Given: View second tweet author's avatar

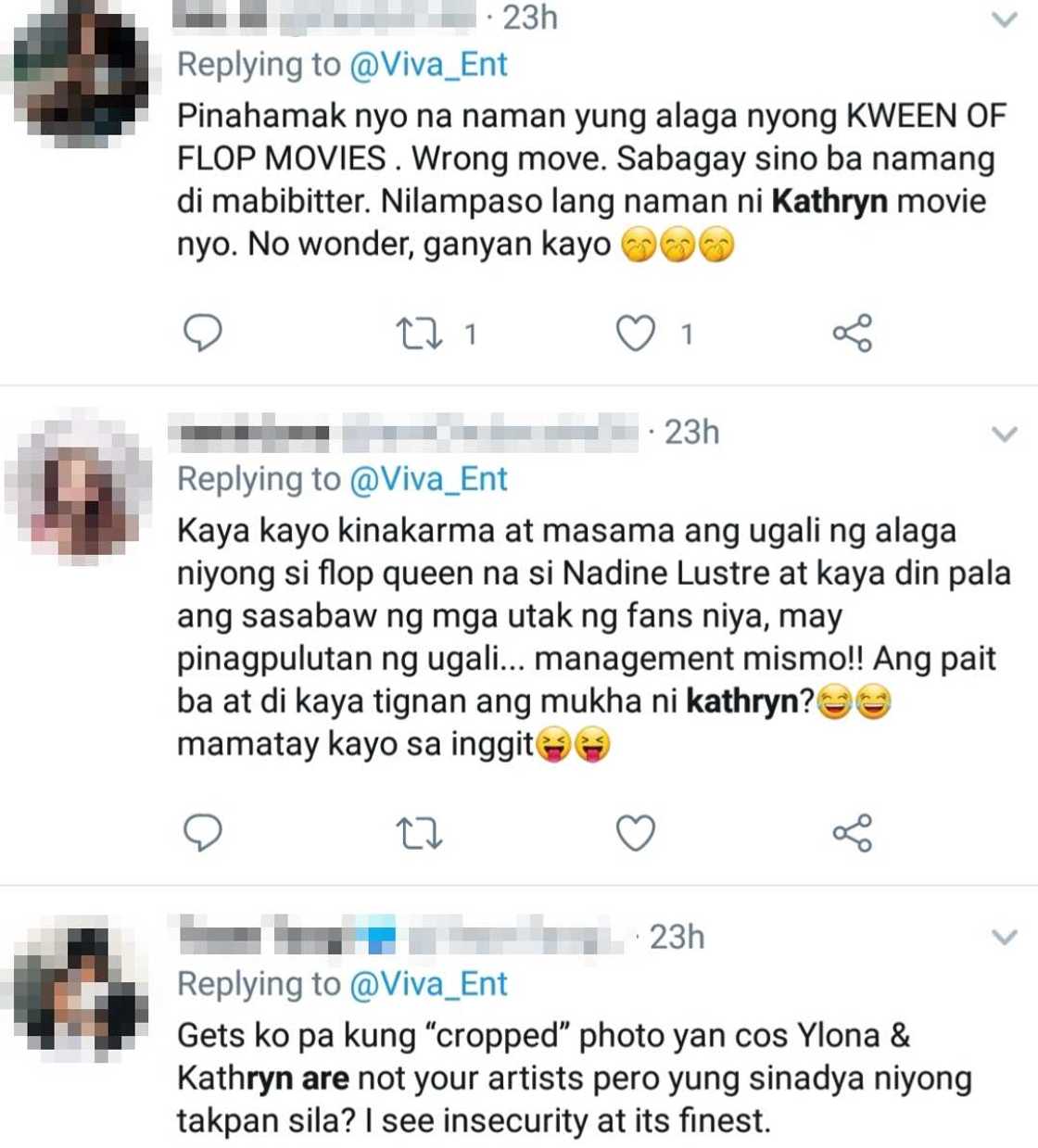Looking at the screenshot, I should coord(80,486).
